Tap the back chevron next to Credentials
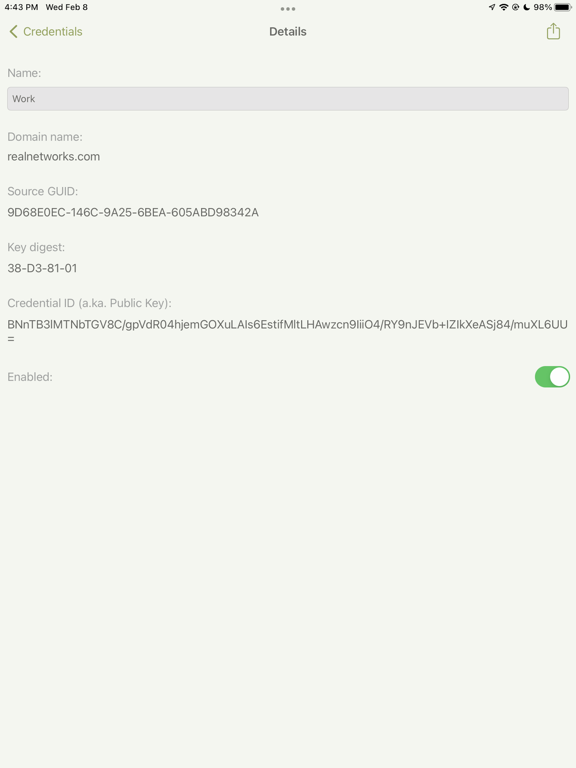 pos(13,31)
